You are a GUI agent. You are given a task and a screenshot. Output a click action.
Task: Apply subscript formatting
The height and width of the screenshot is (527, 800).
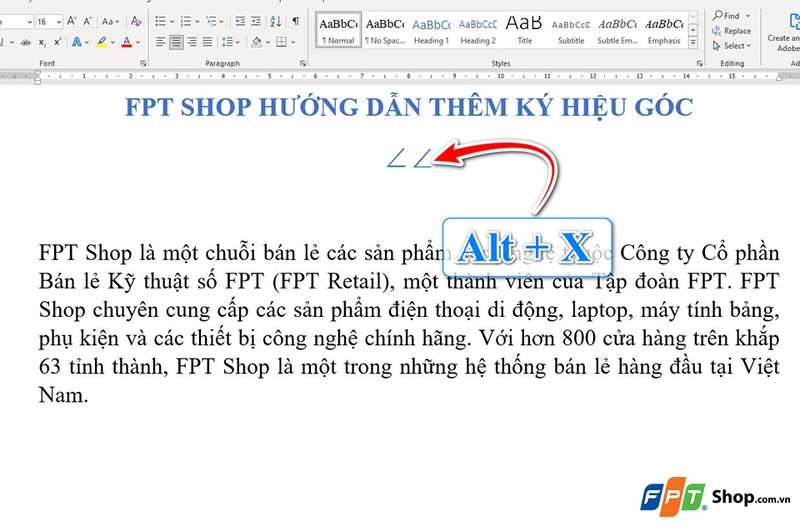42,42
